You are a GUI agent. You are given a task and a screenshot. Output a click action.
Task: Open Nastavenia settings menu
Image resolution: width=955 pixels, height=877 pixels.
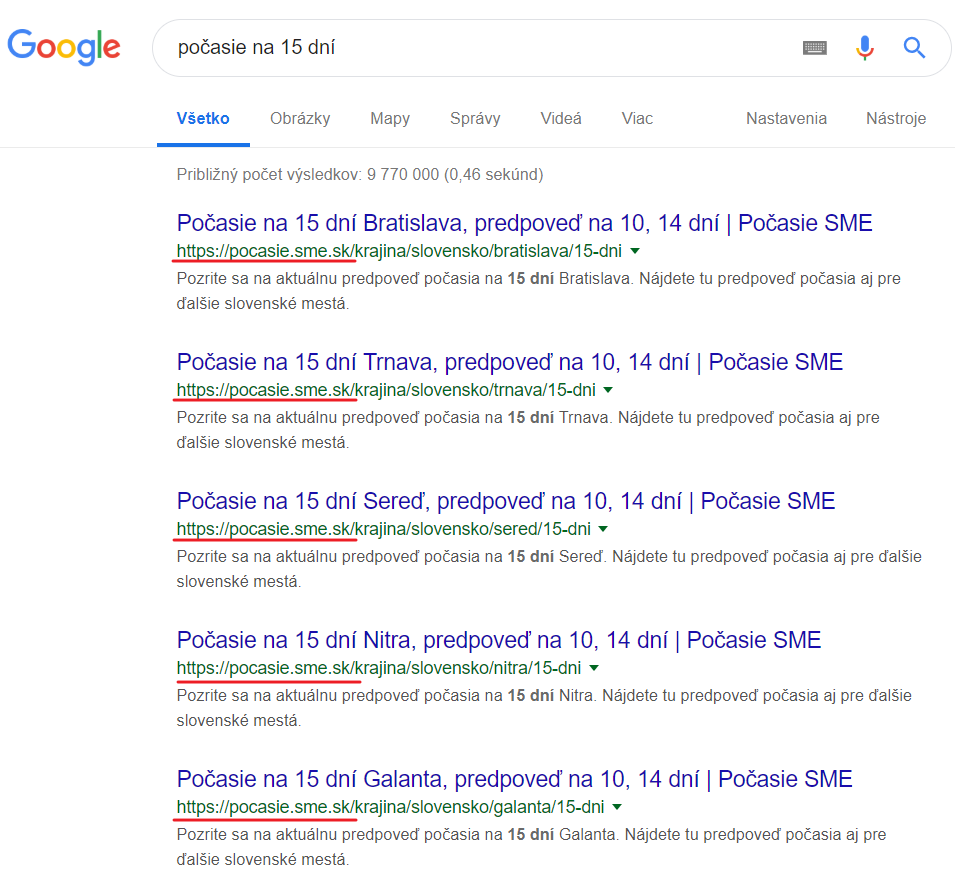(x=786, y=118)
